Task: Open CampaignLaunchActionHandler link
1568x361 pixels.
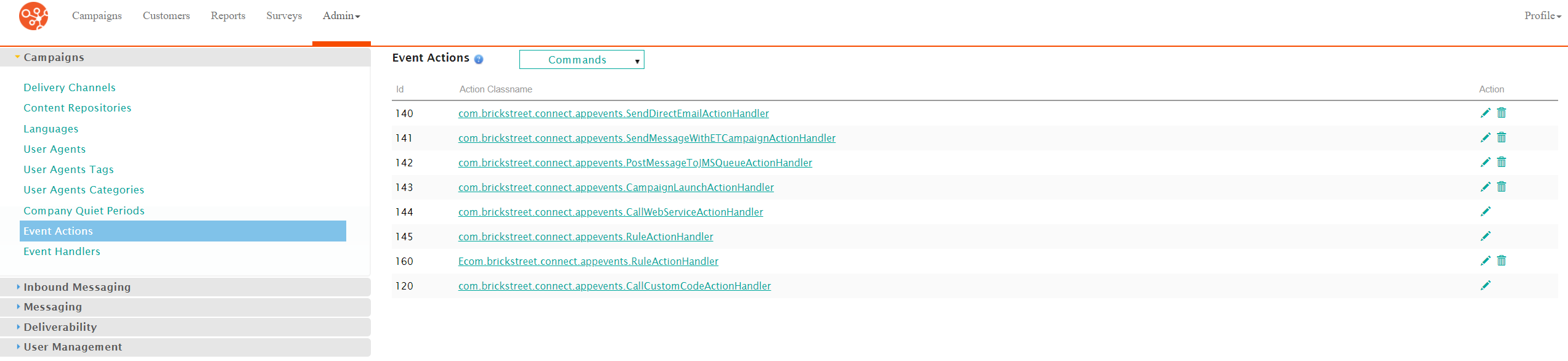Action: point(616,187)
